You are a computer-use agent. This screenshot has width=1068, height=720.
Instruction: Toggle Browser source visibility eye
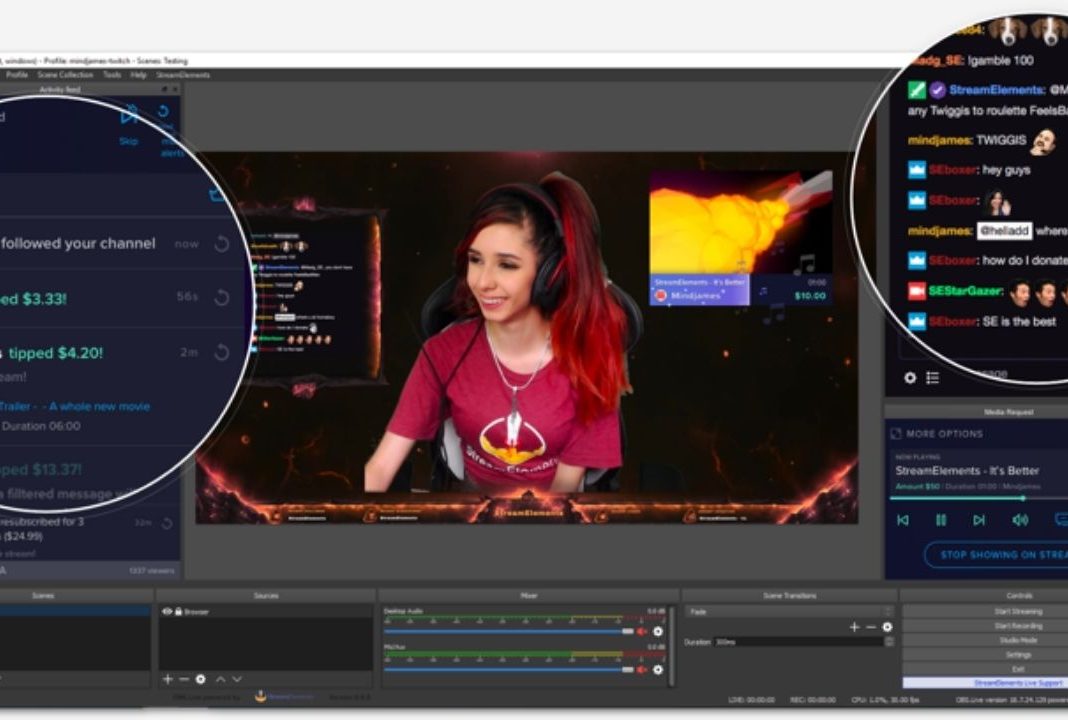point(167,612)
